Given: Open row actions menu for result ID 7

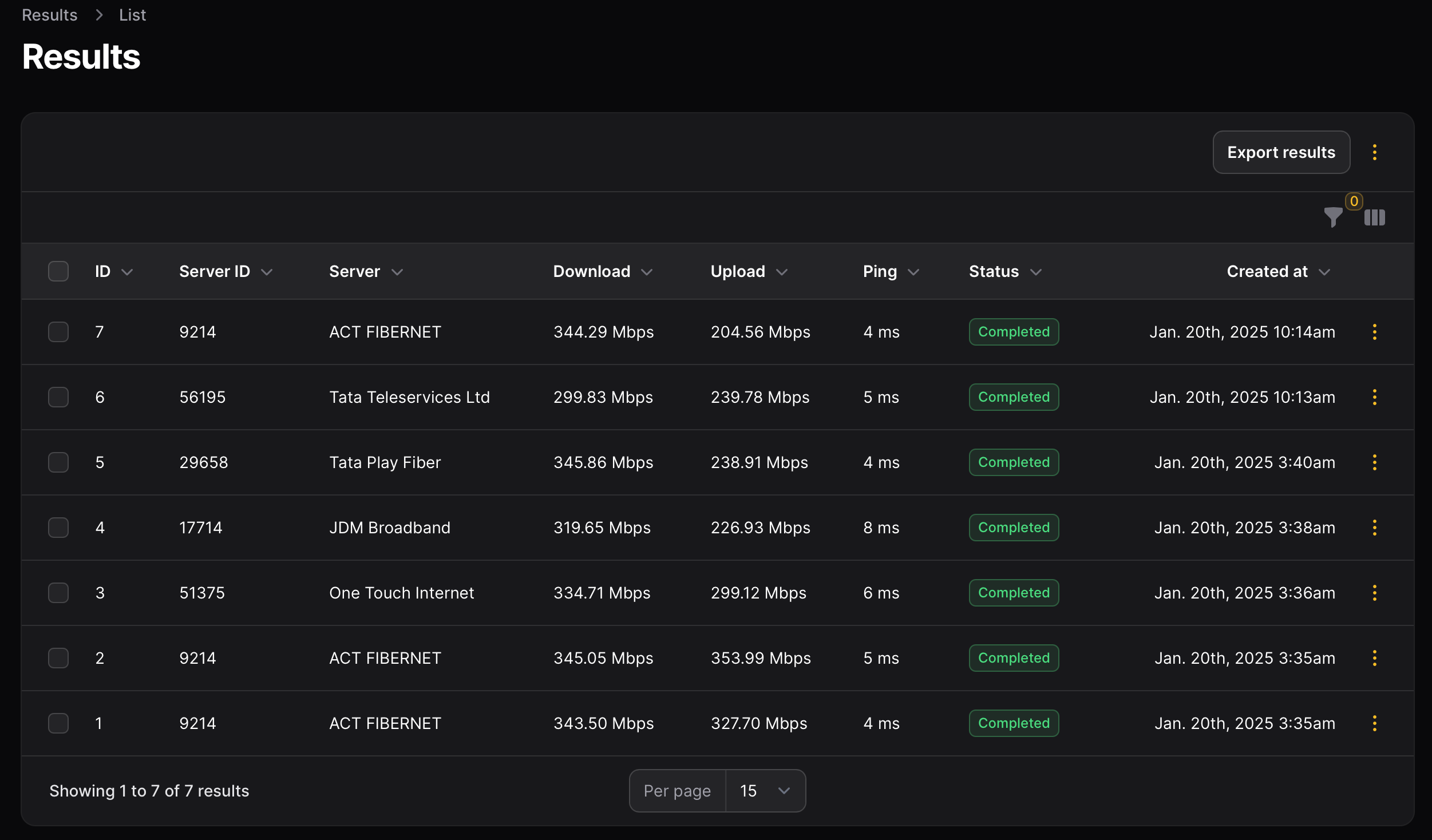Looking at the screenshot, I should click(1374, 332).
